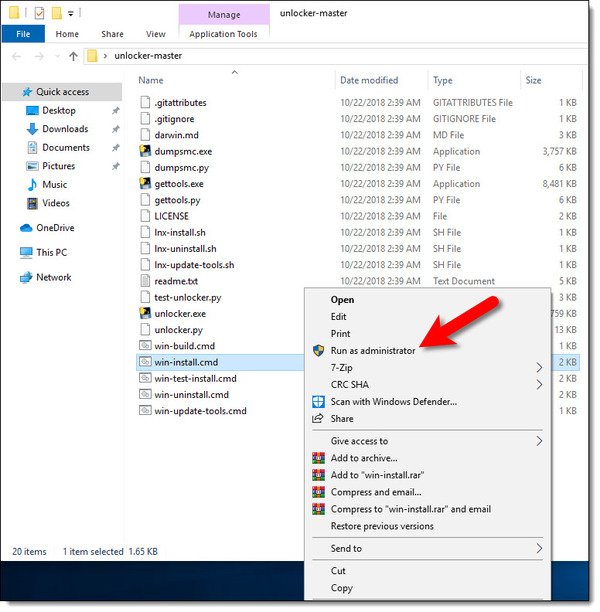Click the win-uninstall.cmd file icon
The height and width of the screenshot is (612, 600).
pyautogui.click(x=145, y=394)
